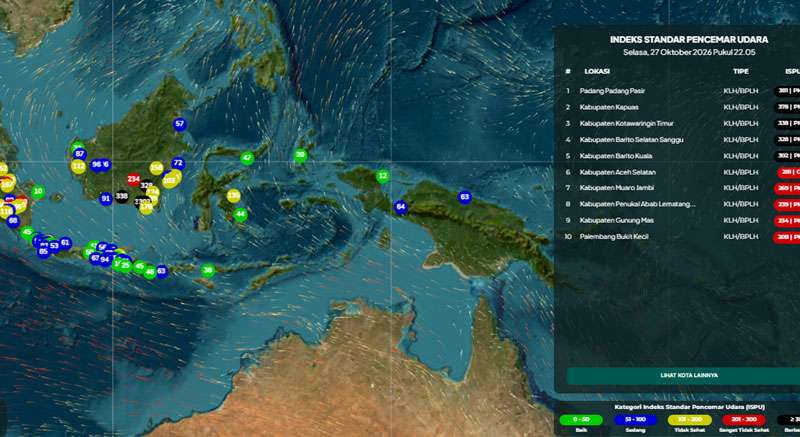Click the red ISPU badge for Aceh Selatan
The width and height of the screenshot is (800, 437).
point(788,172)
